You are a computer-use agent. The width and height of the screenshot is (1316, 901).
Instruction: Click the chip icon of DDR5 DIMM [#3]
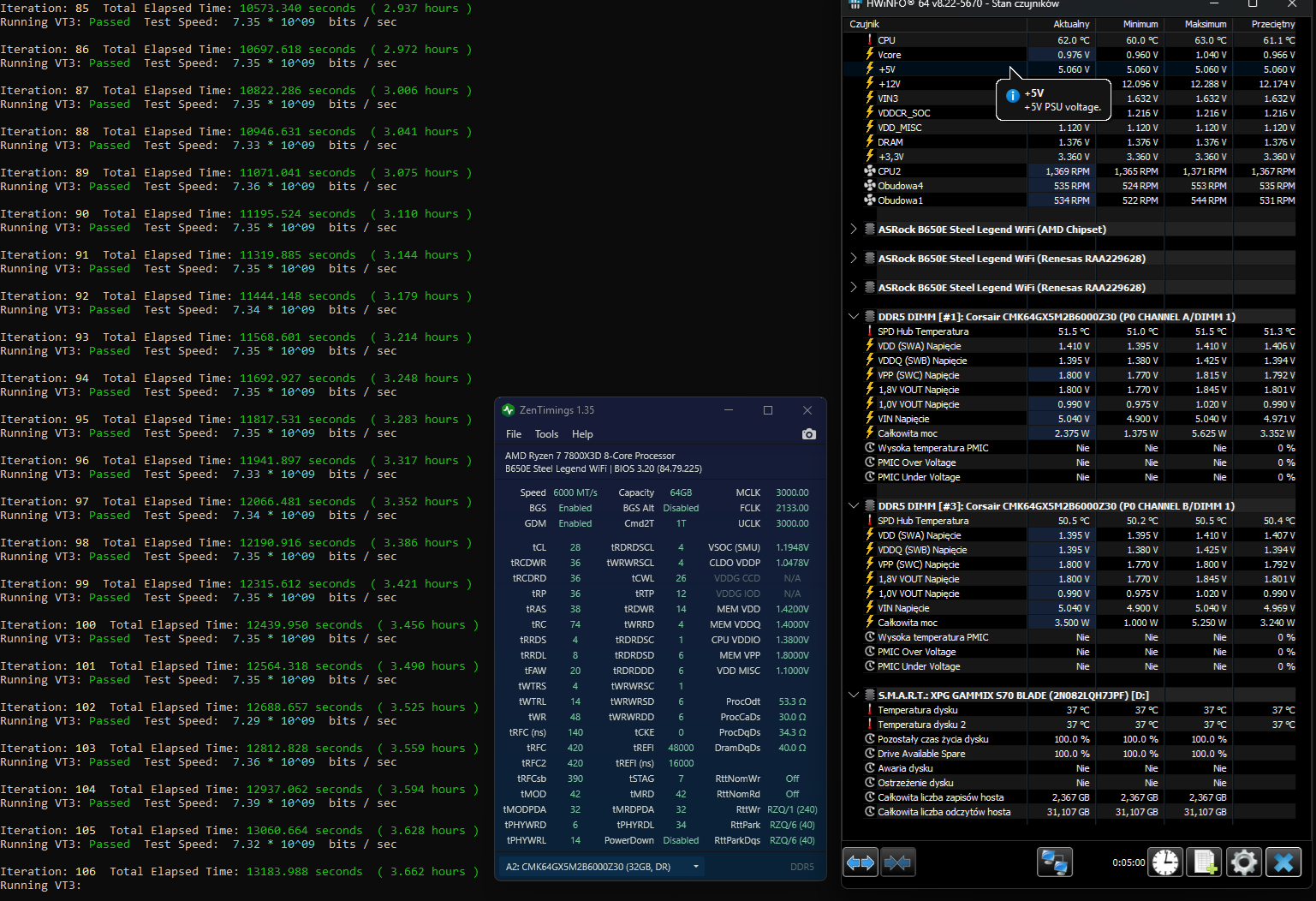[870, 506]
